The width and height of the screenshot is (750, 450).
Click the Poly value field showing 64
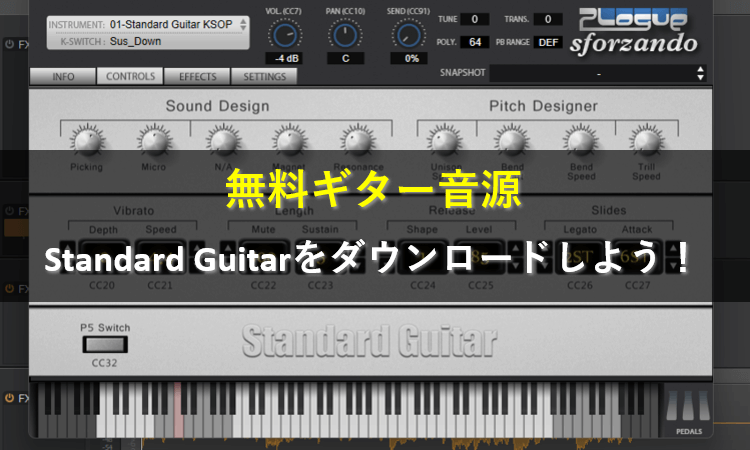click(x=475, y=42)
